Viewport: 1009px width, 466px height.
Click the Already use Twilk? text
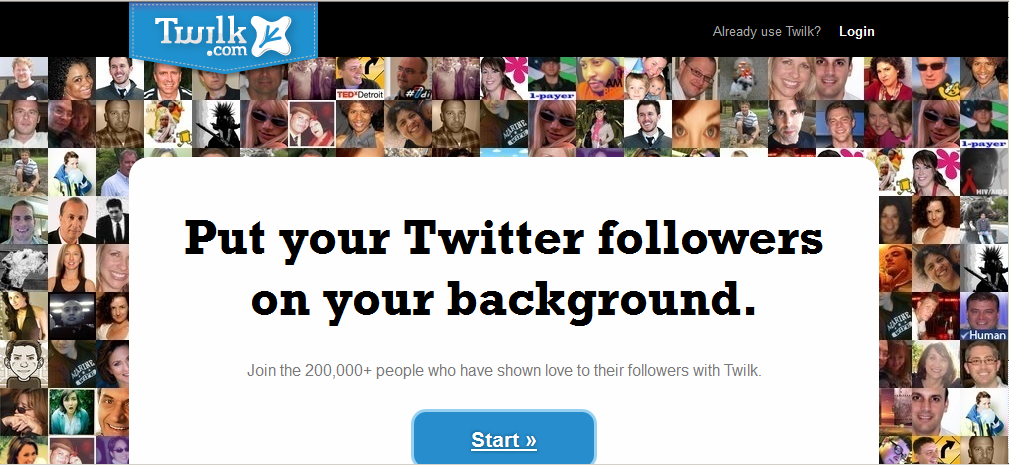766,32
